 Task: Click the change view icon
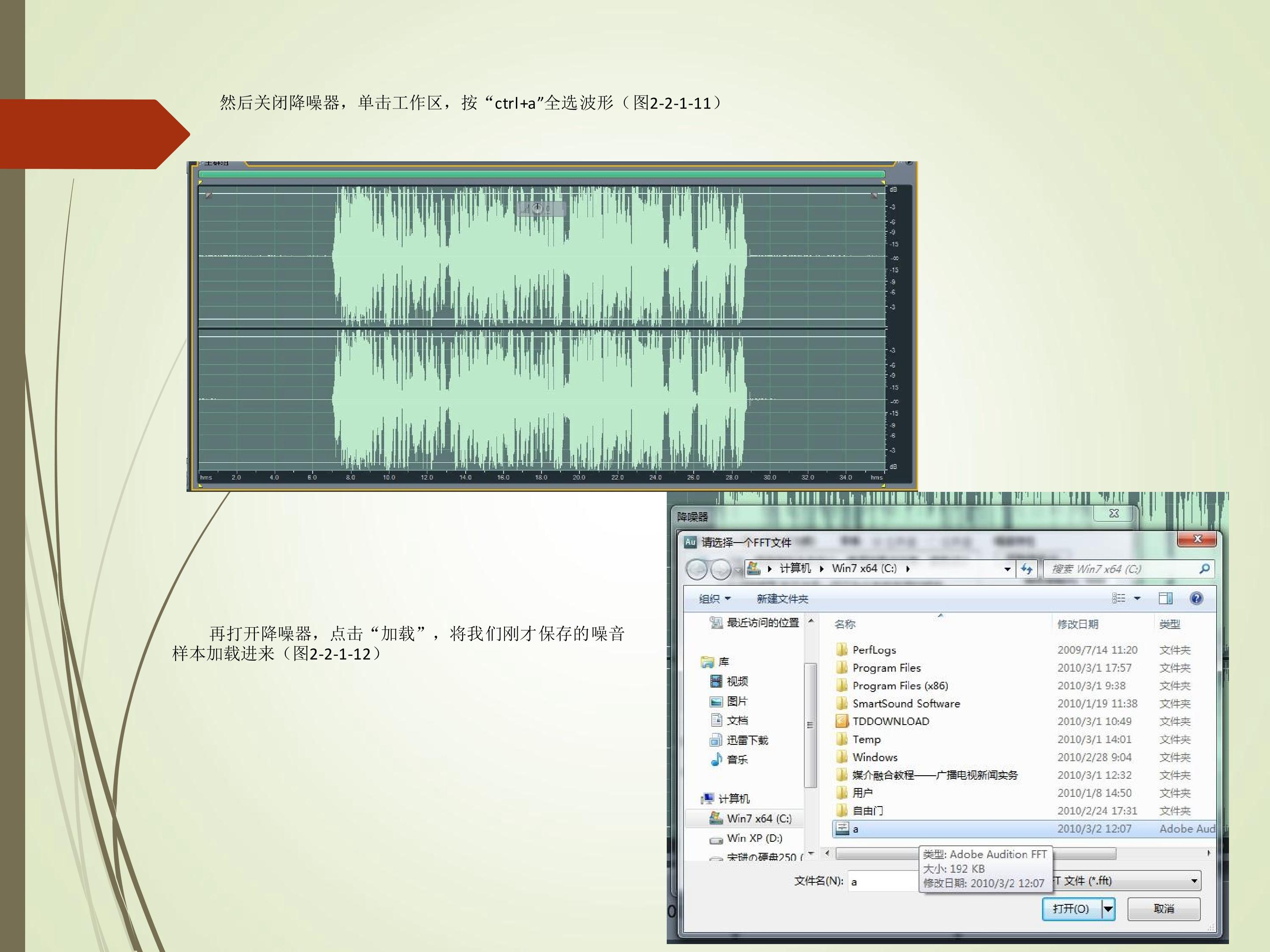click(x=1118, y=599)
